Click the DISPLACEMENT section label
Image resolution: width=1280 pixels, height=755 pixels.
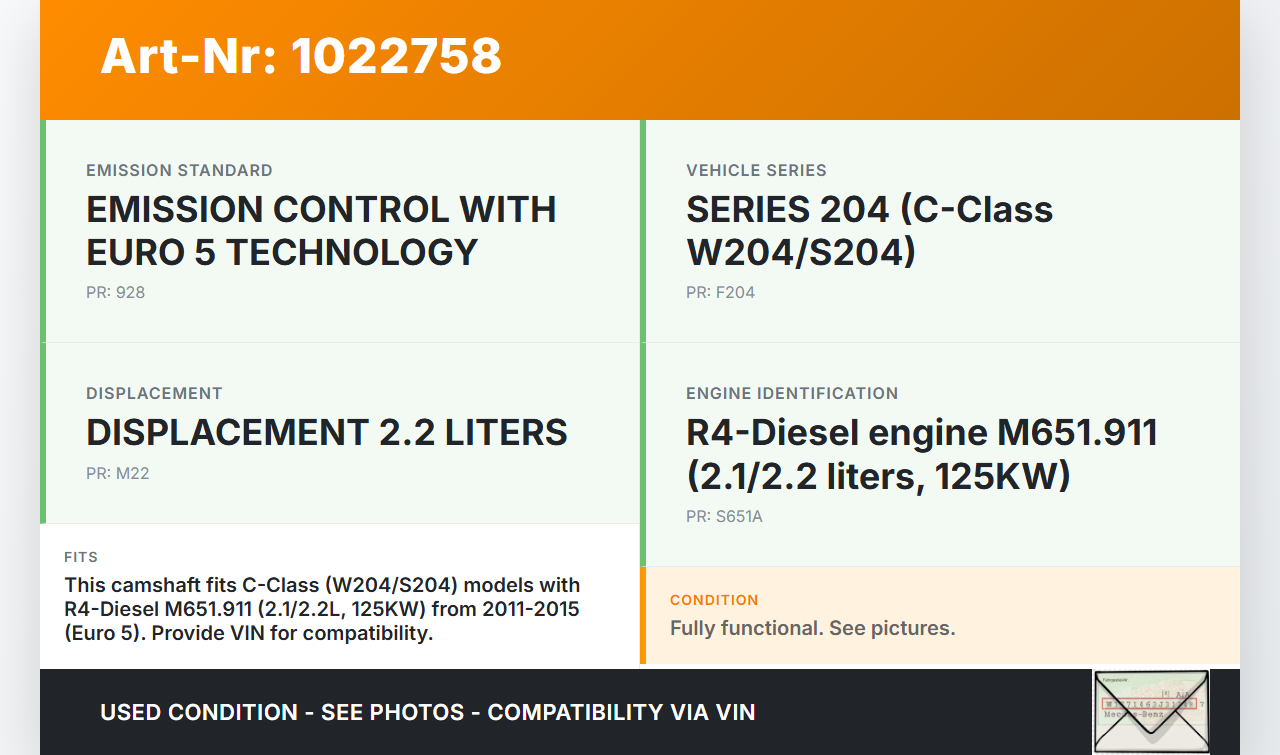154,393
